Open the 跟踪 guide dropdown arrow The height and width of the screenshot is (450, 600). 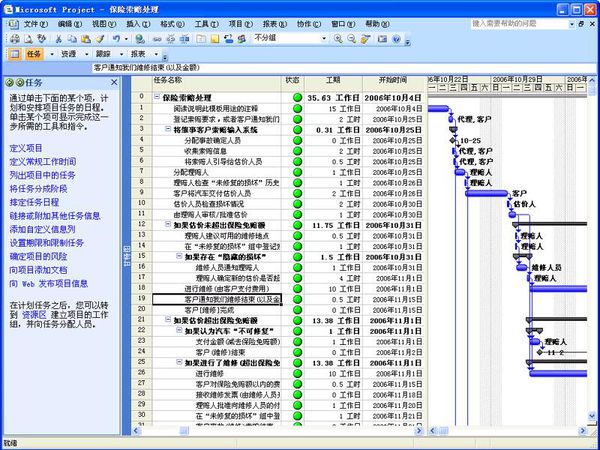[121, 54]
